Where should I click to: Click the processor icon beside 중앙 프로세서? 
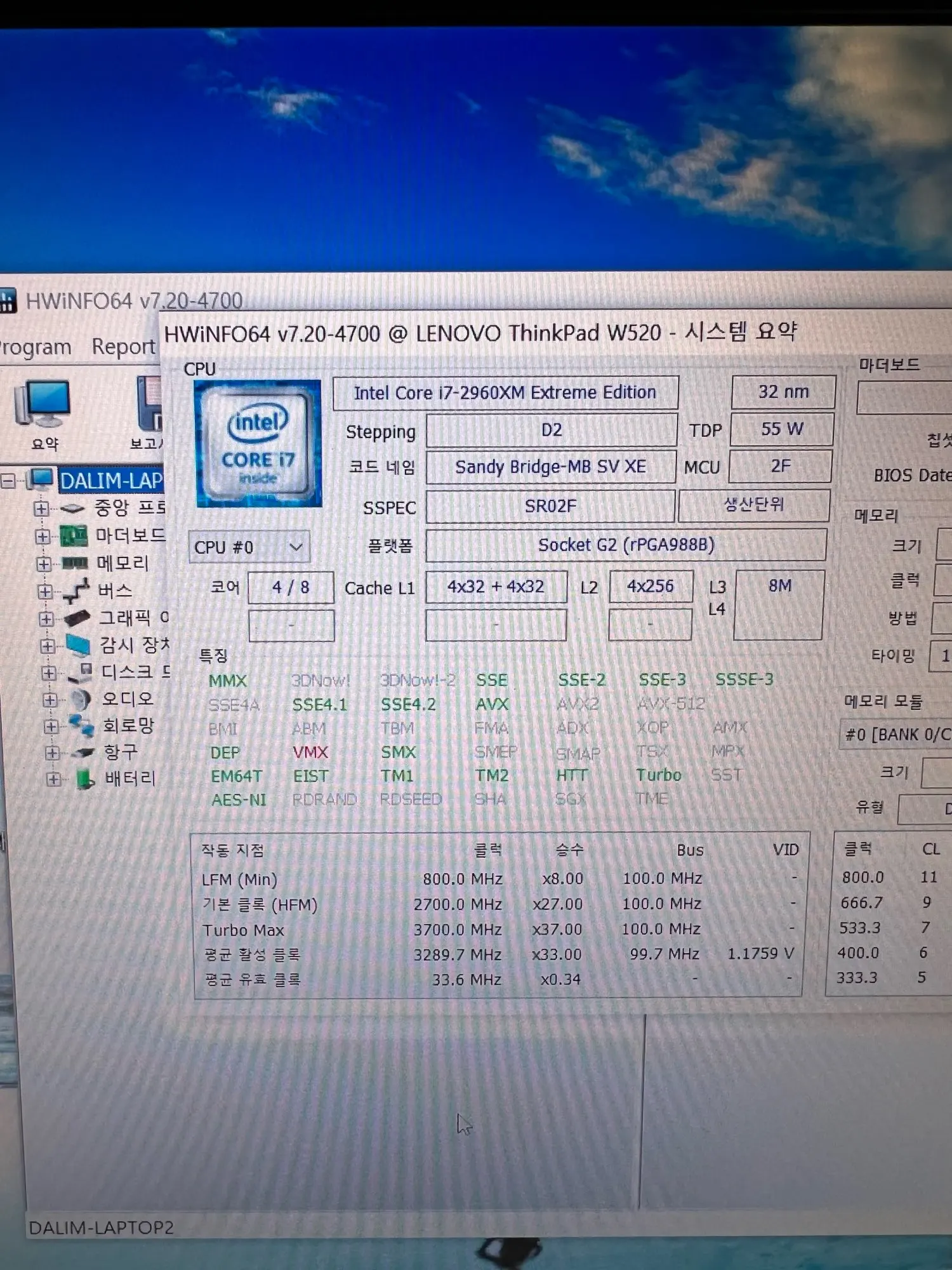(72, 508)
